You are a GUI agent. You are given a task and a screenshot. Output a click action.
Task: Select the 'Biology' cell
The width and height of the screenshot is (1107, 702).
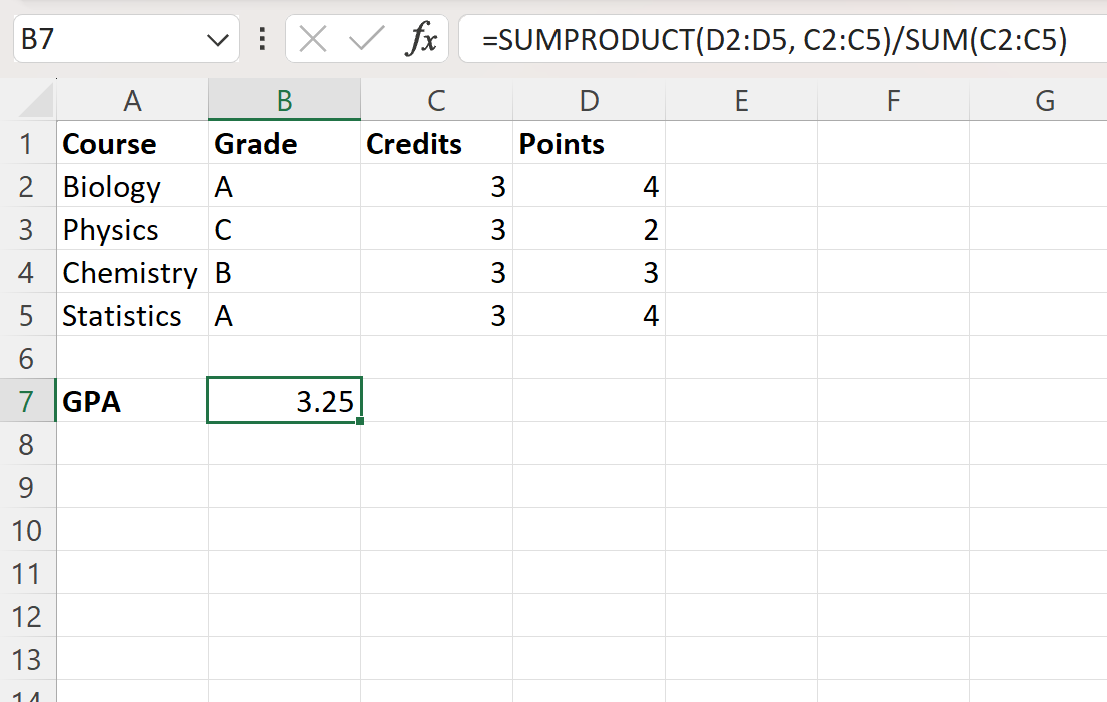coord(132,186)
